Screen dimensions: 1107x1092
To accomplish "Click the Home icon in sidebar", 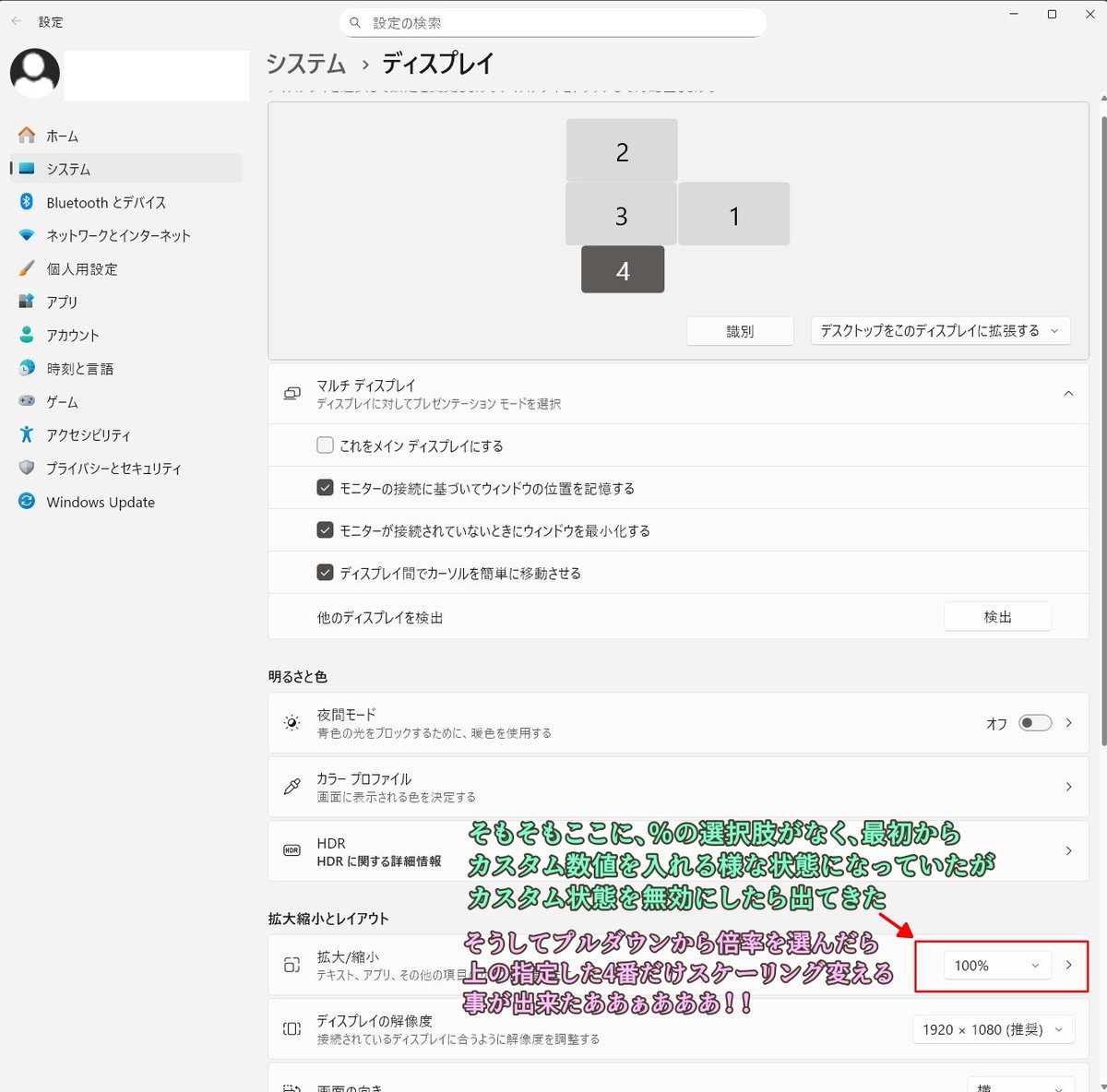I will 27,136.
